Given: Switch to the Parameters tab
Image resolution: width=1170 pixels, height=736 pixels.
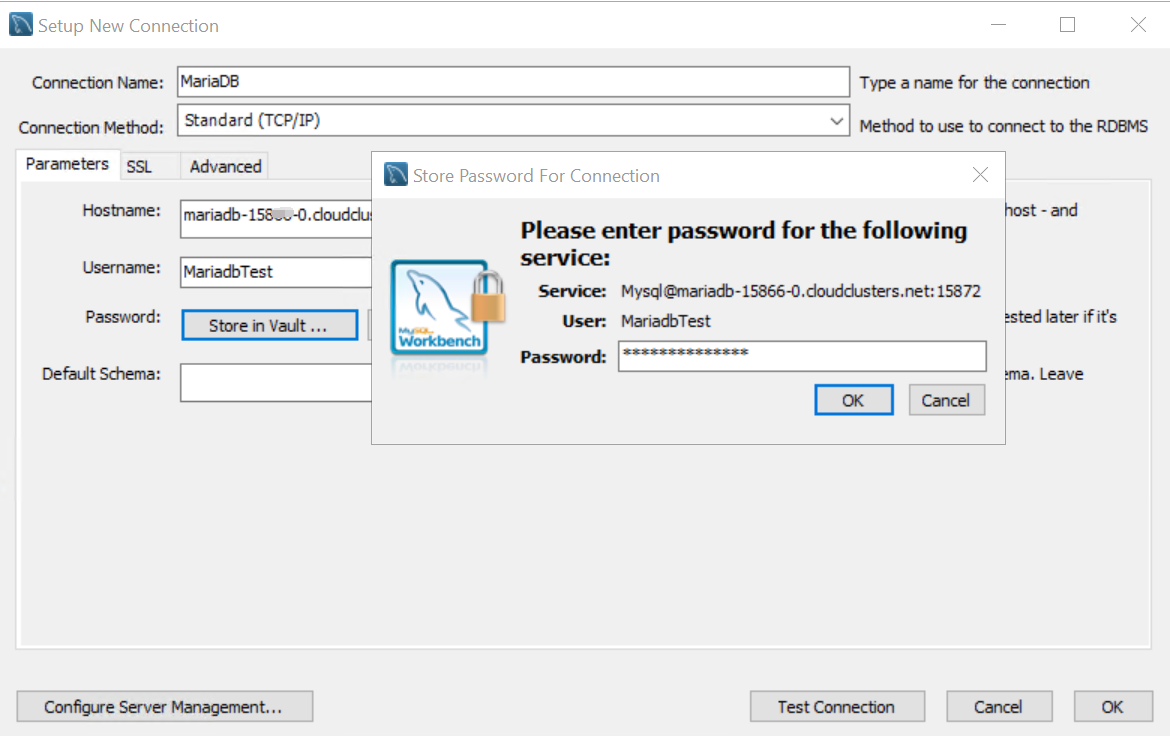Looking at the screenshot, I should pyautogui.click(x=67, y=164).
